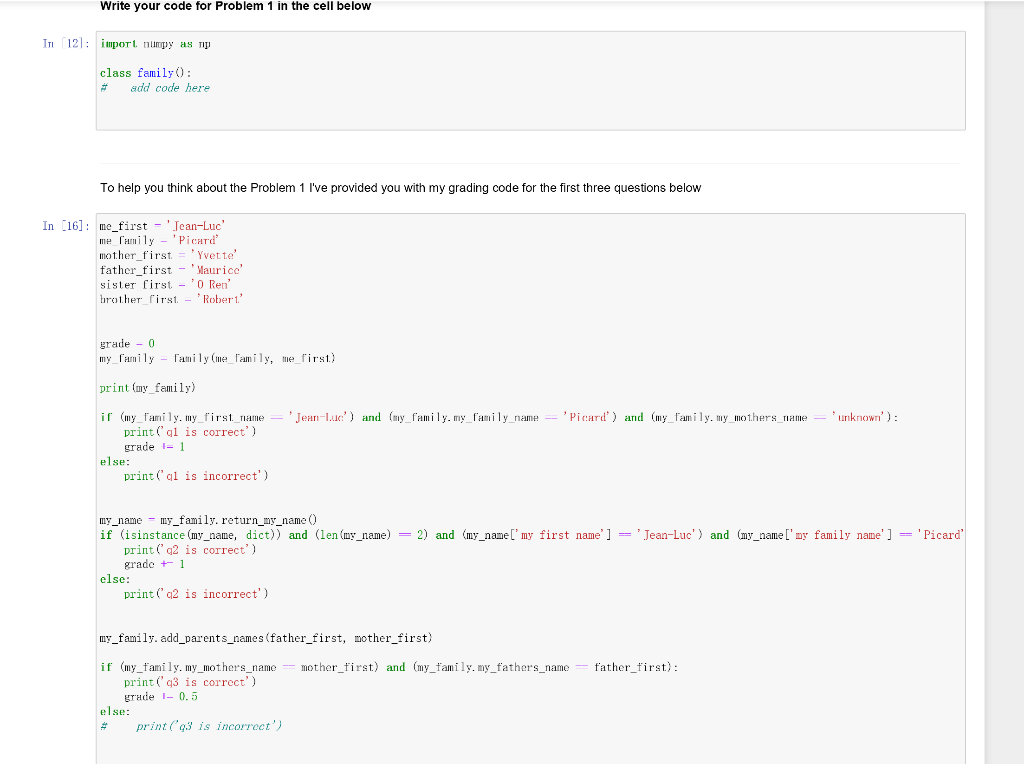Viewport: 1024px width, 764px height.
Task: Click the if-statement checking my_mothers_name == mother_first
Action: point(389,667)
